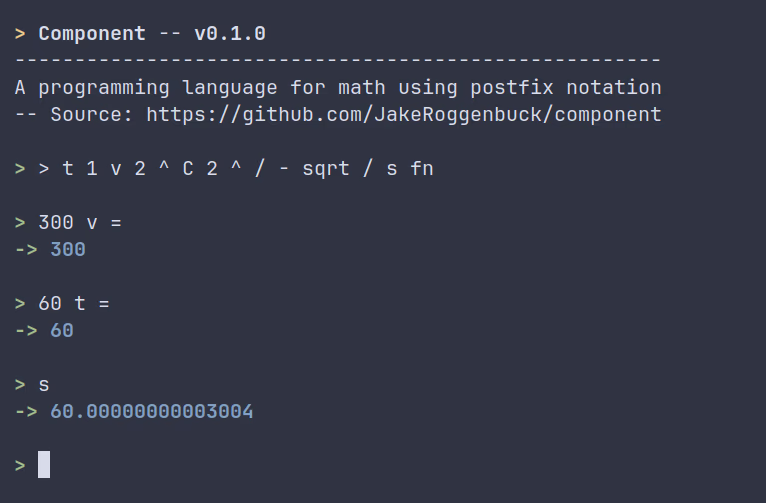
Task: Click the v0.1.0 version number
Action: click(230, 33)
